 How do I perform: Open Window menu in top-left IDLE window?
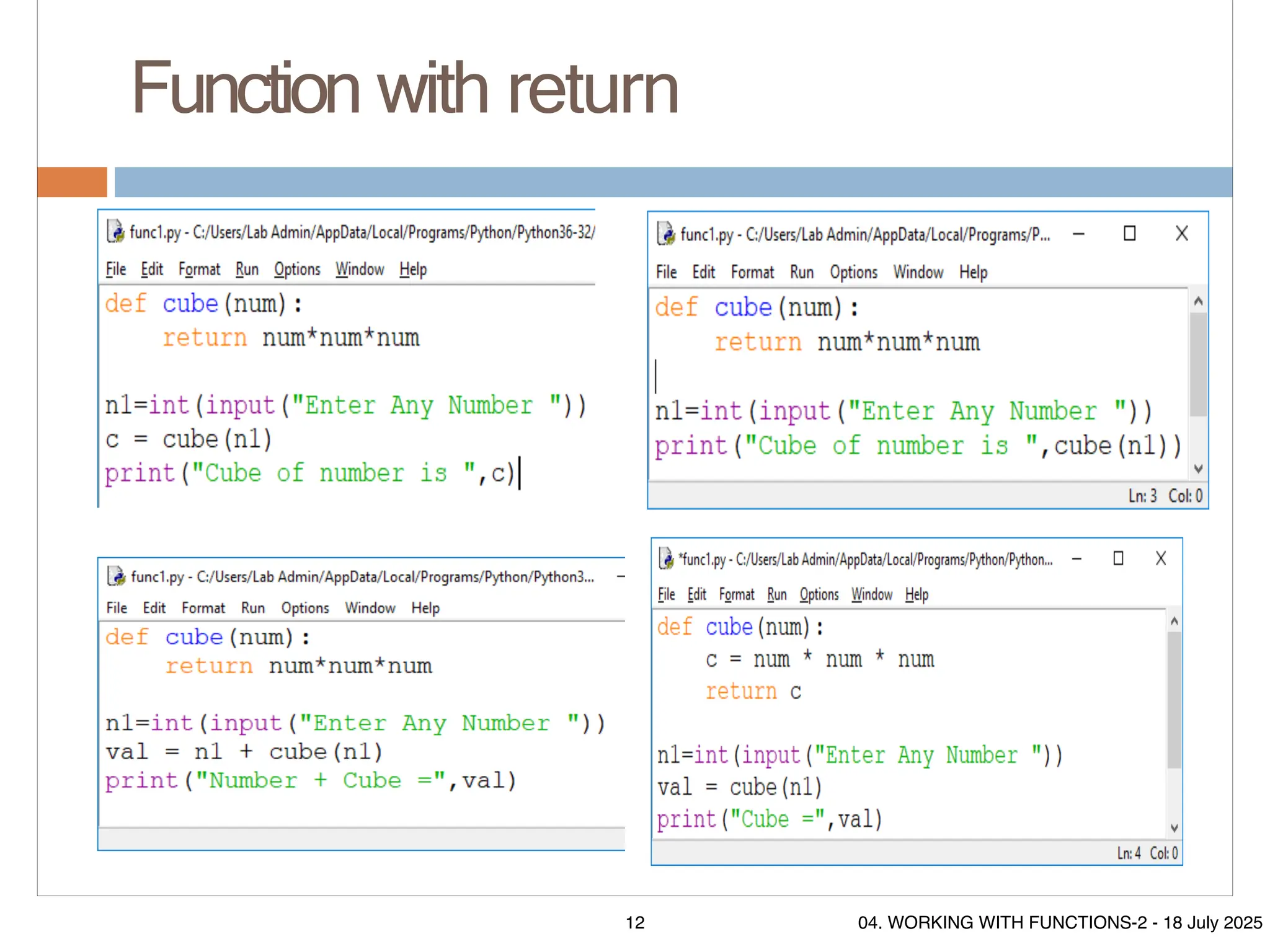click(360, 269)
